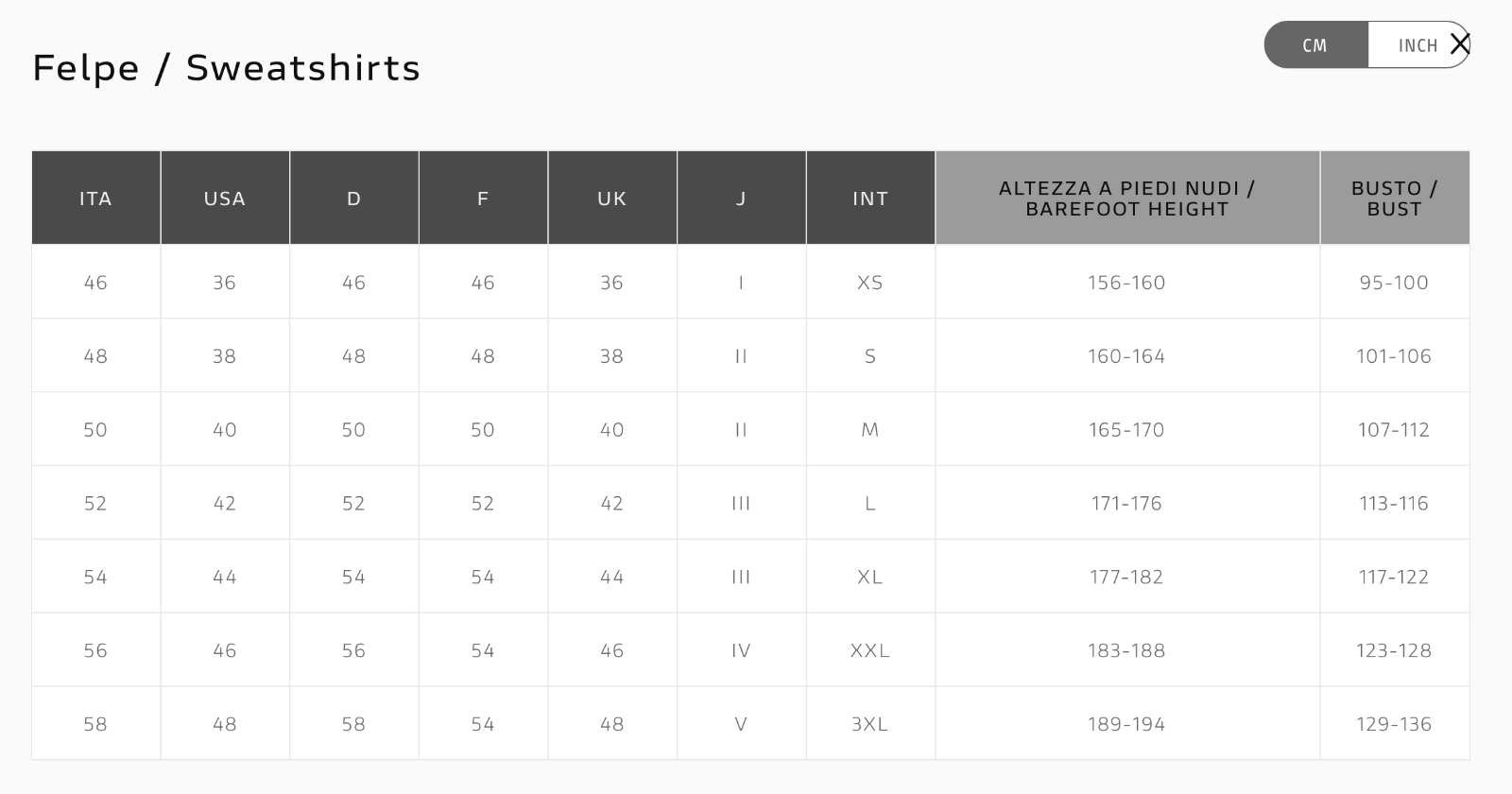
Task: Click the Busto / Bust column header
Action: click(1394, 198)
